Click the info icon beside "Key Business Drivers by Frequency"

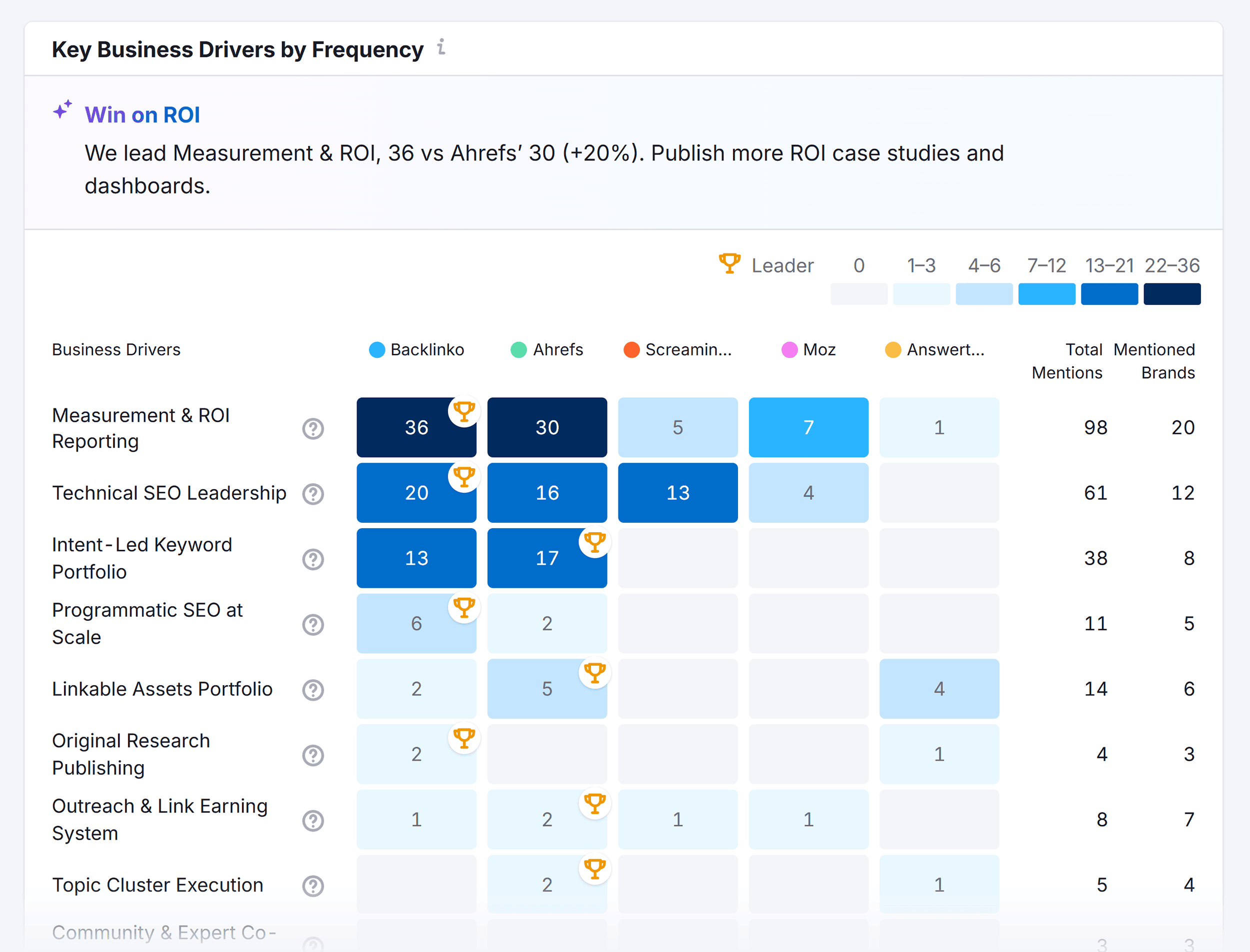pos(441,49)
